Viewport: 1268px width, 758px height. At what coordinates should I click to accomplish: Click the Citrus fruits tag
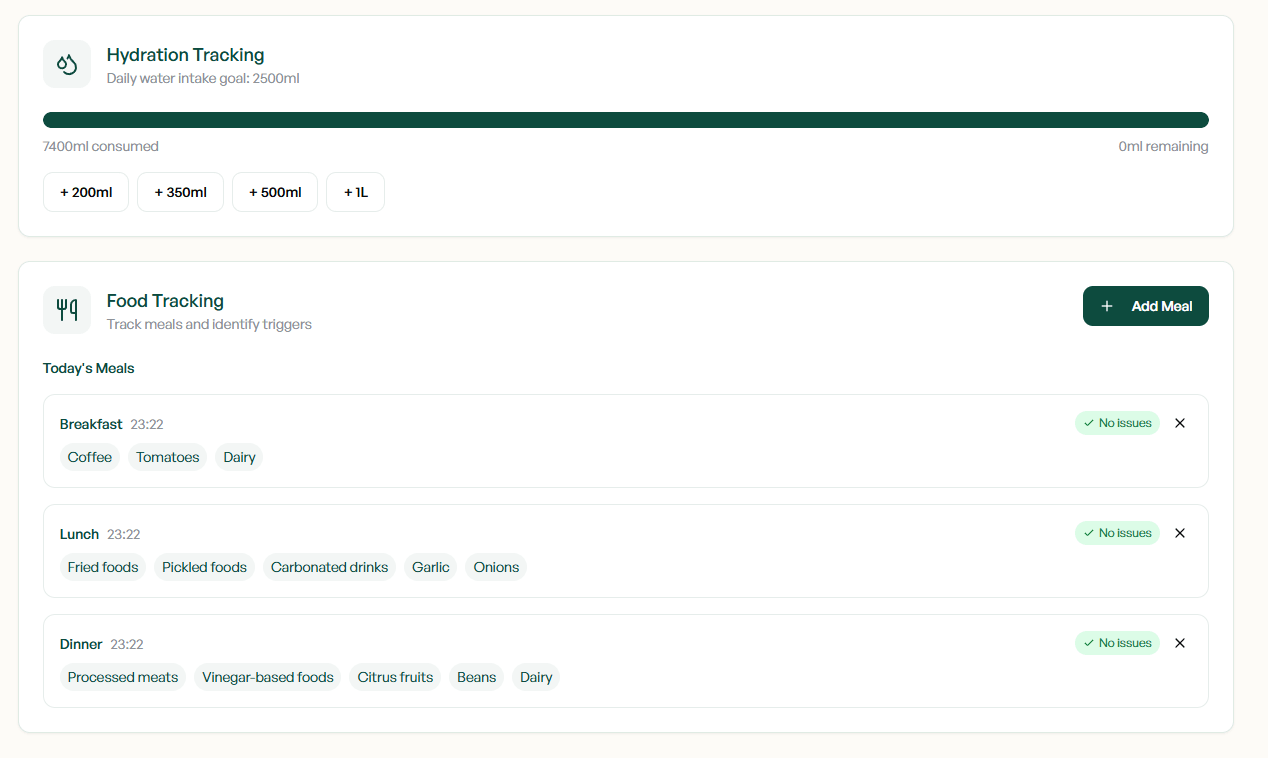pos(395,677)
